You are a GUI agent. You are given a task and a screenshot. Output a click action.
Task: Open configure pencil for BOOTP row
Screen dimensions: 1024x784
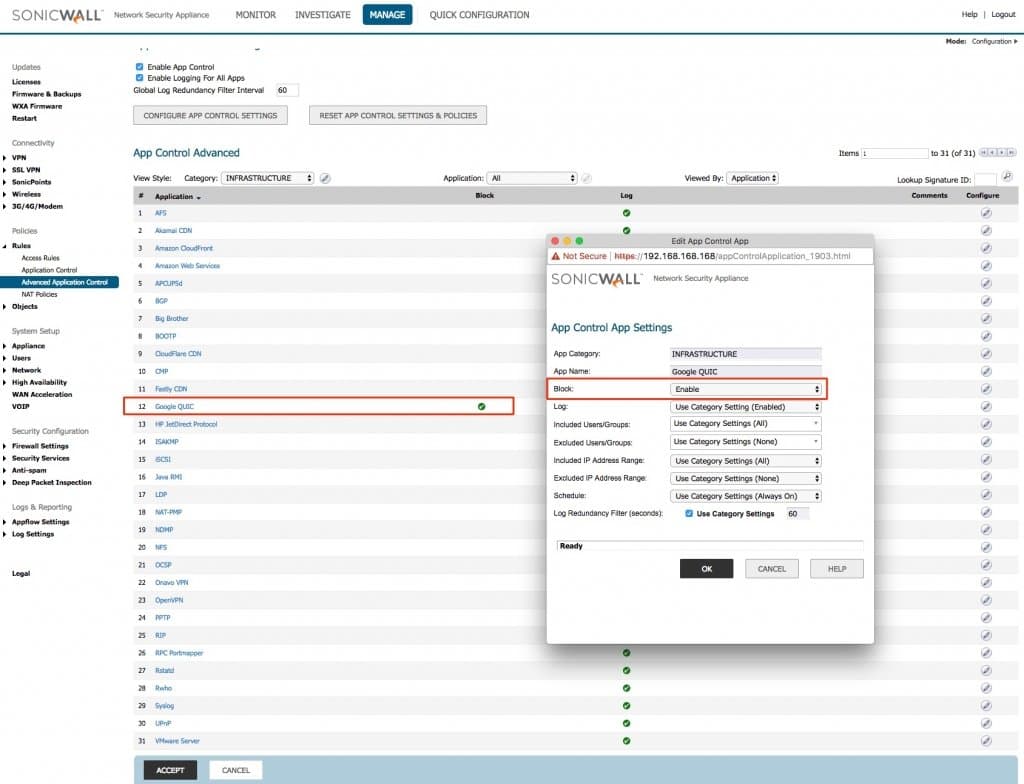click(986, 336)
